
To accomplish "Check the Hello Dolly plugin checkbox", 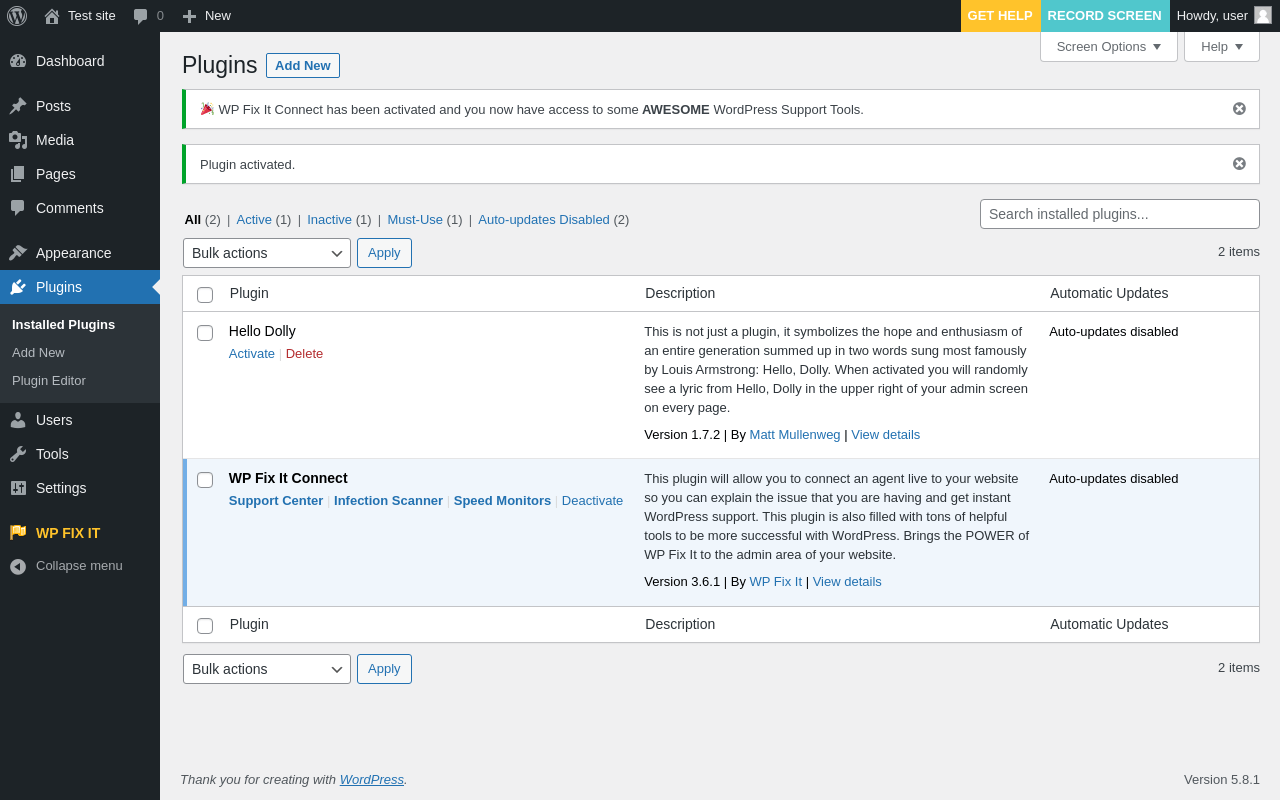I will click(205, 333).
